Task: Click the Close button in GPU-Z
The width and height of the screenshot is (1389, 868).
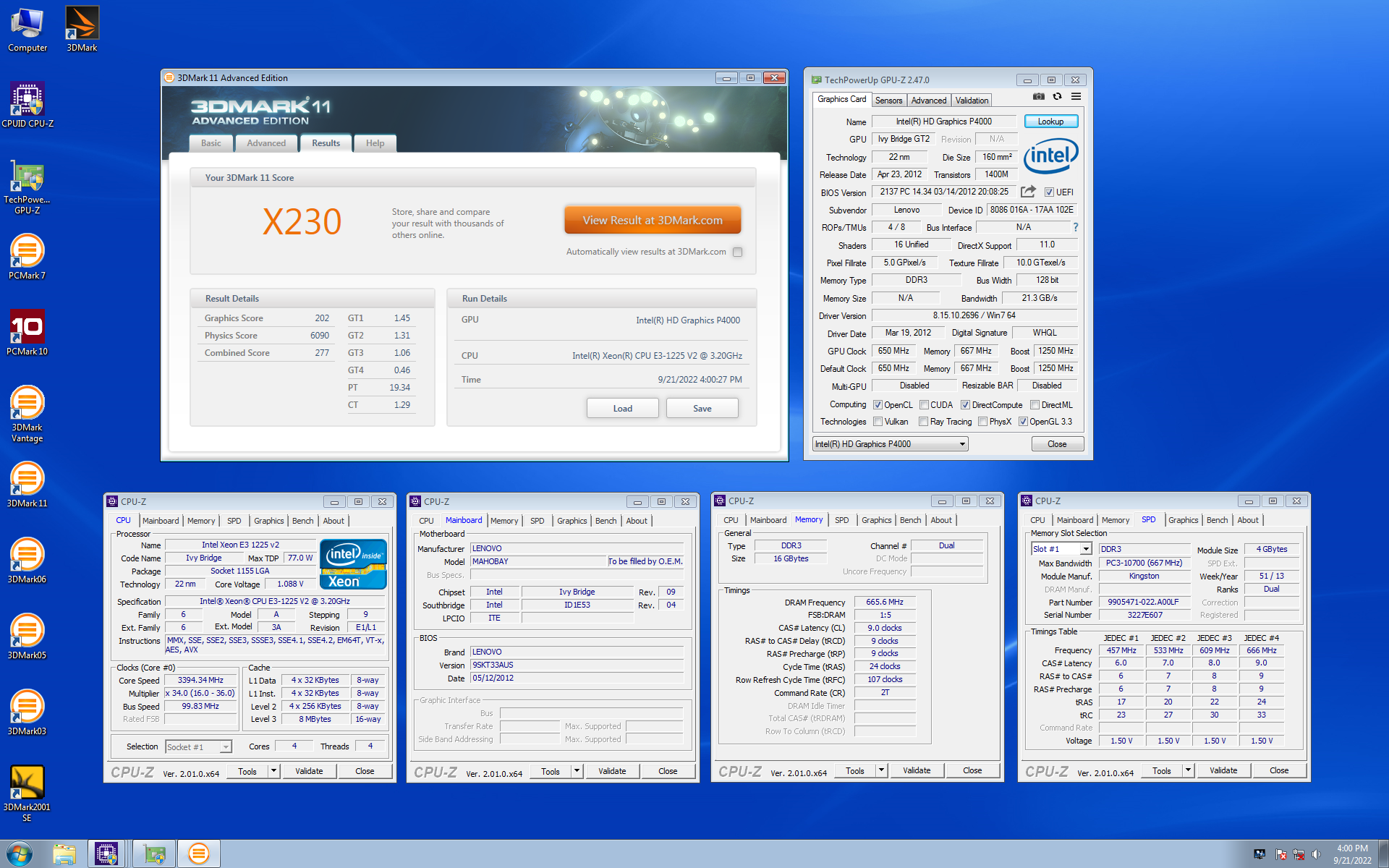Action: [1057, 444]
